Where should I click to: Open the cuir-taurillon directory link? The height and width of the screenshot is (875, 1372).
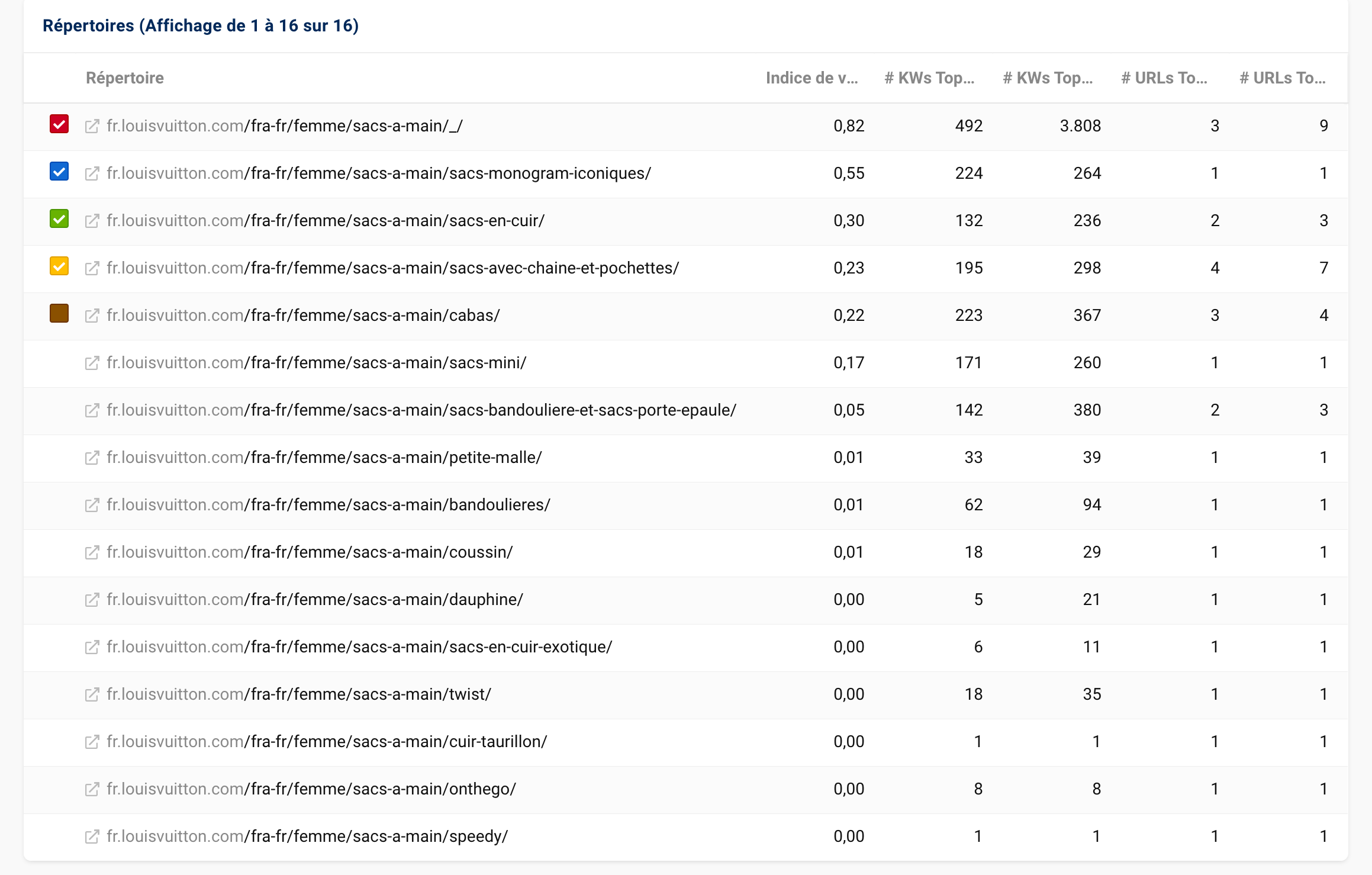(x=327, y=742)
